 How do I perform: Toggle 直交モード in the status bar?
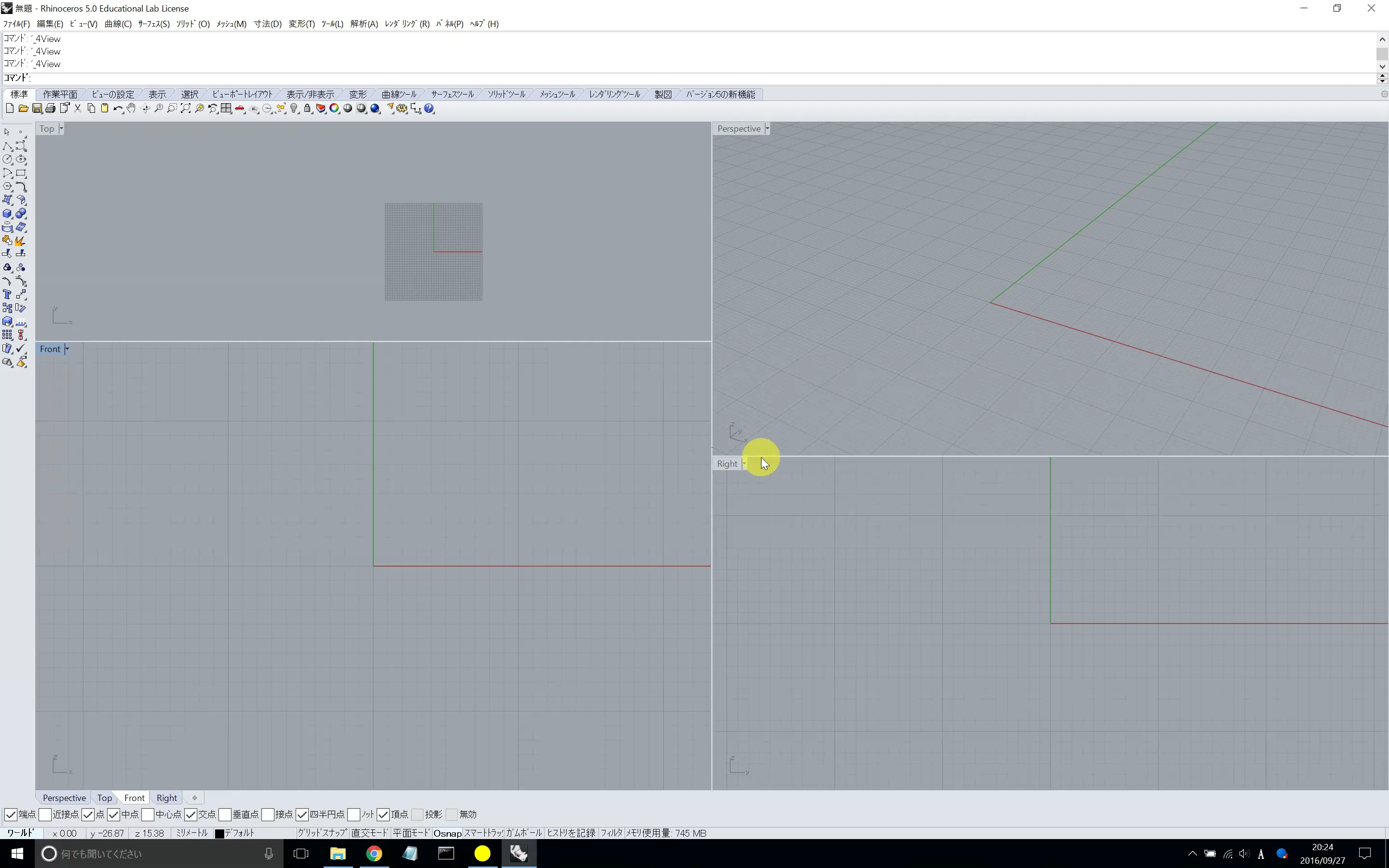click(x=370, y=833)
